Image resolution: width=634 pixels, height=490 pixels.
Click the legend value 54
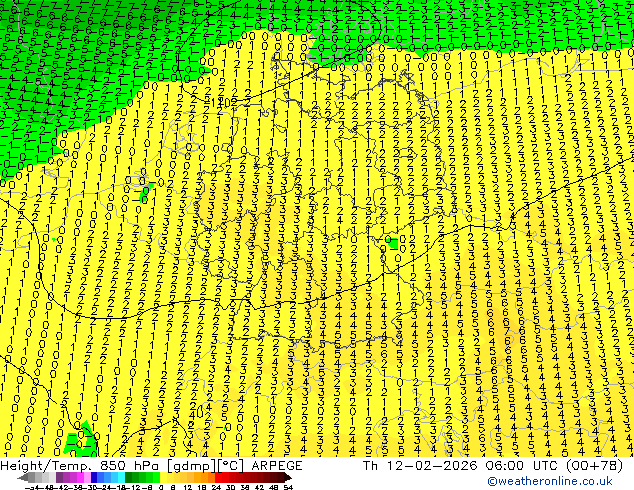pos(288,487)
